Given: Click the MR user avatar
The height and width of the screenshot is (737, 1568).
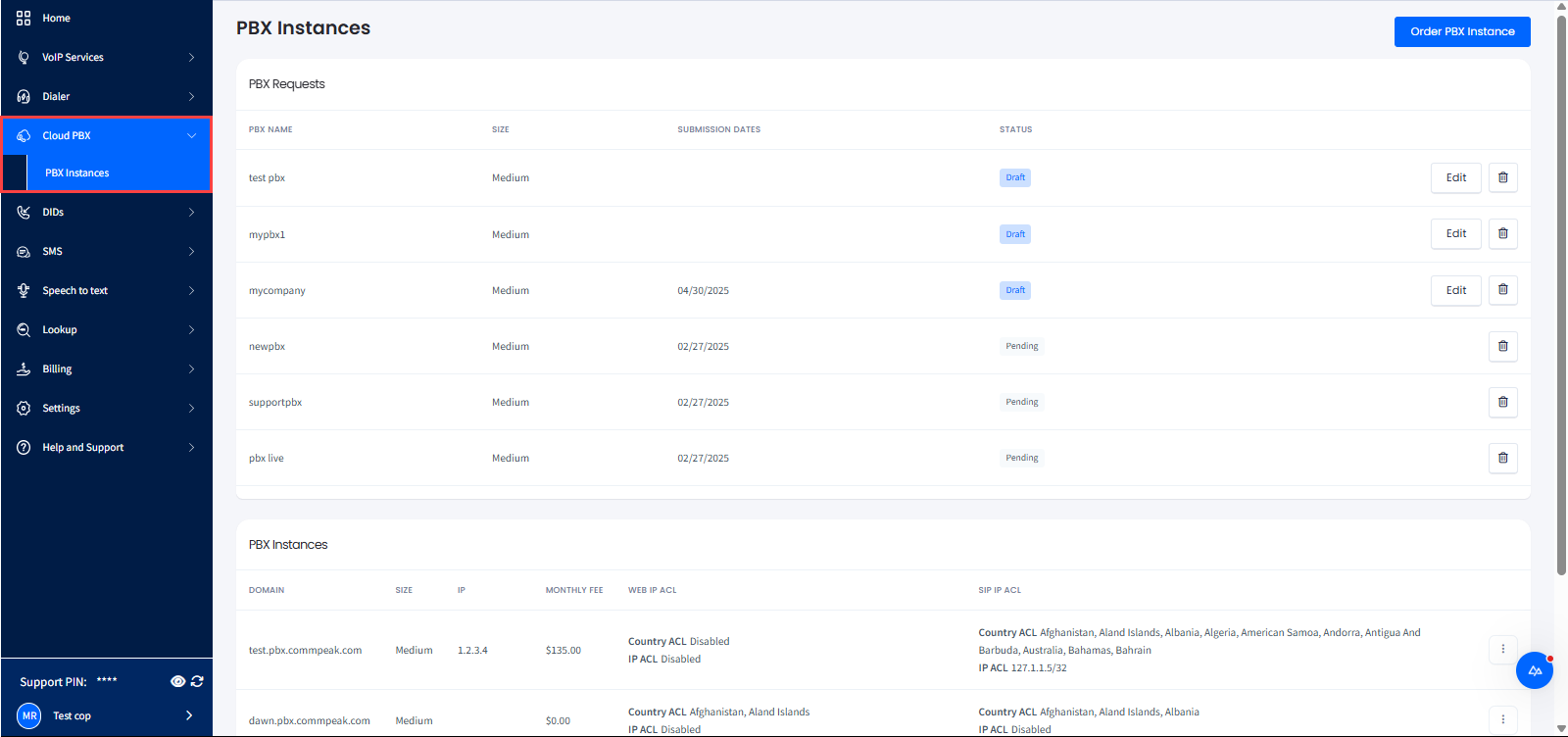Looking at the screenshot, I should pos(29,715).
